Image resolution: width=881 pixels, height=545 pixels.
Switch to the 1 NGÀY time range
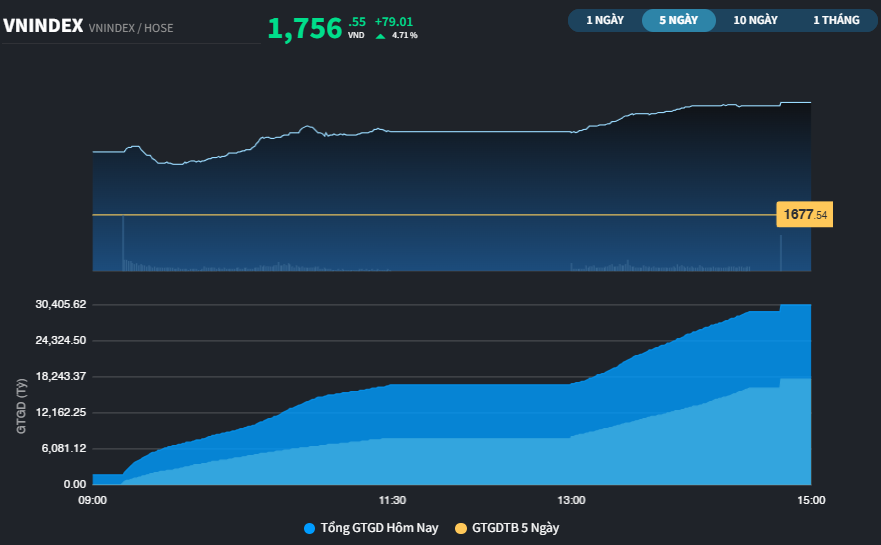pyautogui.click(x=605, y=20)
